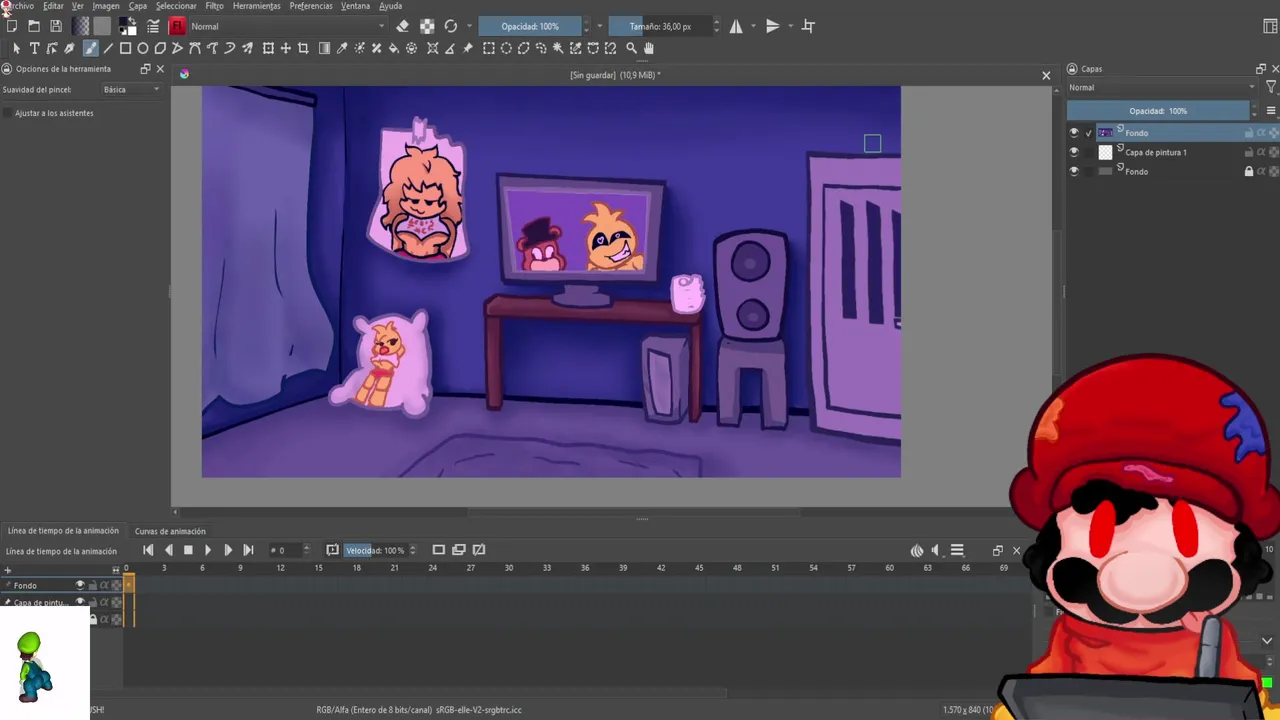Jump to first animation frame
The image size is (1280, 720).
[x=148, y=550]
